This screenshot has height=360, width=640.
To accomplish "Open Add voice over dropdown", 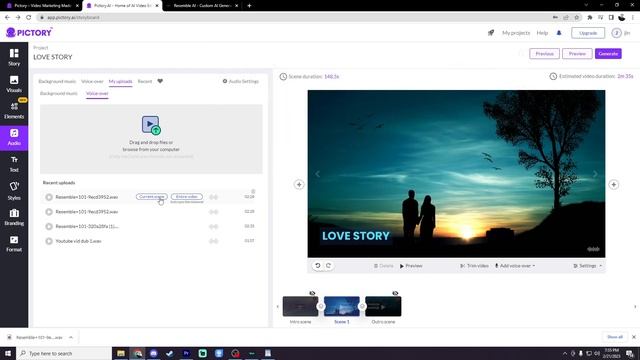I will coord(515,266).
